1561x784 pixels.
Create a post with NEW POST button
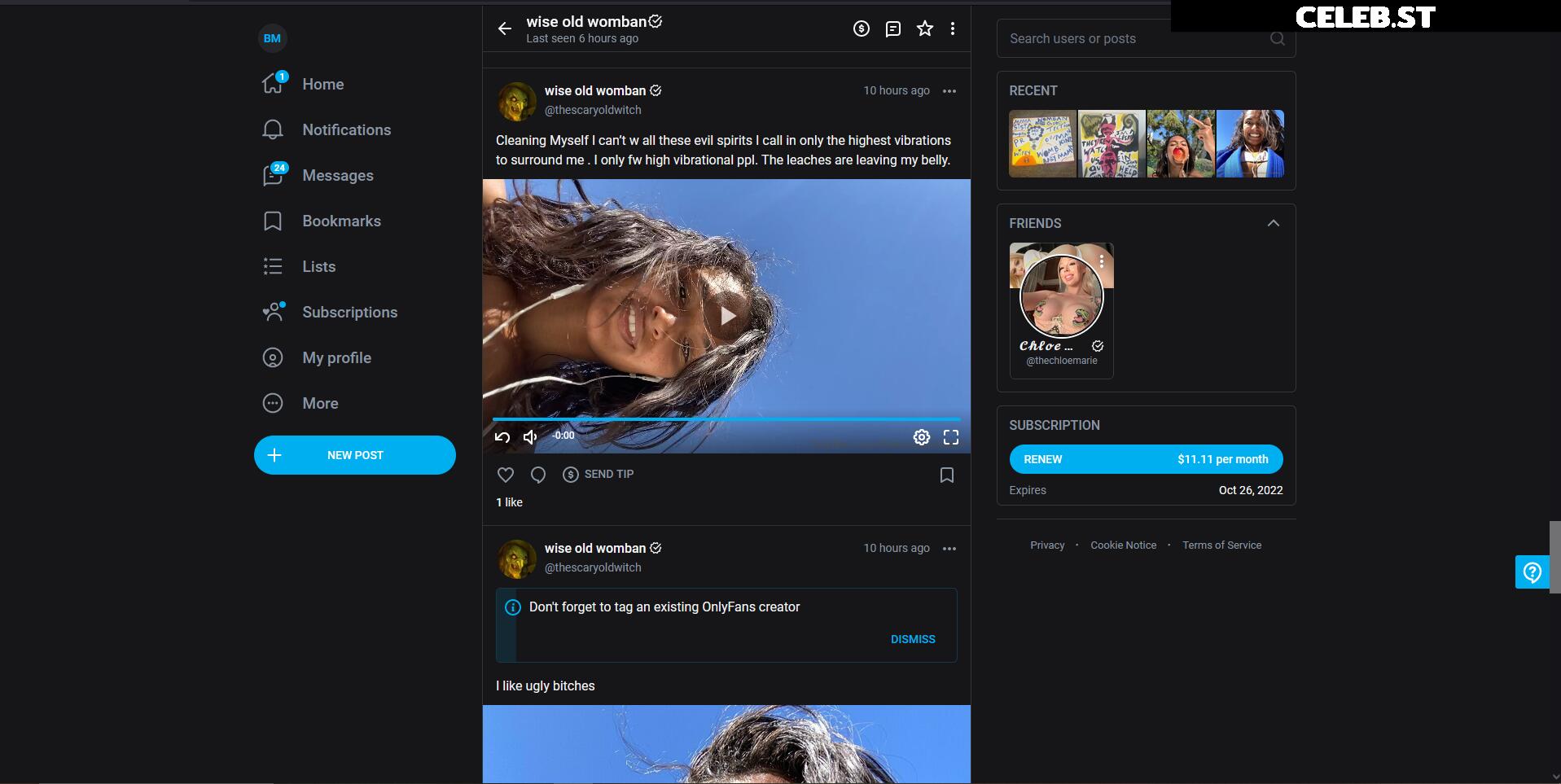[355, 455]
